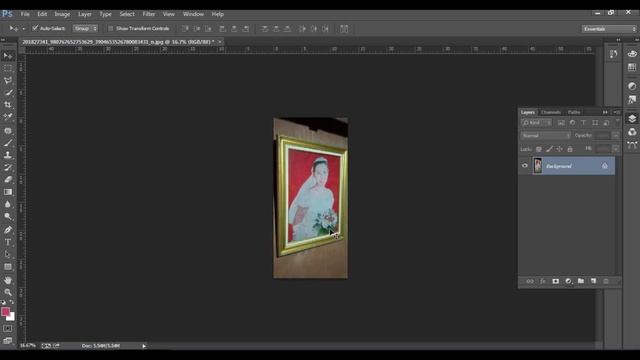Toggle Quick Mask mode
This screenshot has height=360, width=640.
pos(8,329)
